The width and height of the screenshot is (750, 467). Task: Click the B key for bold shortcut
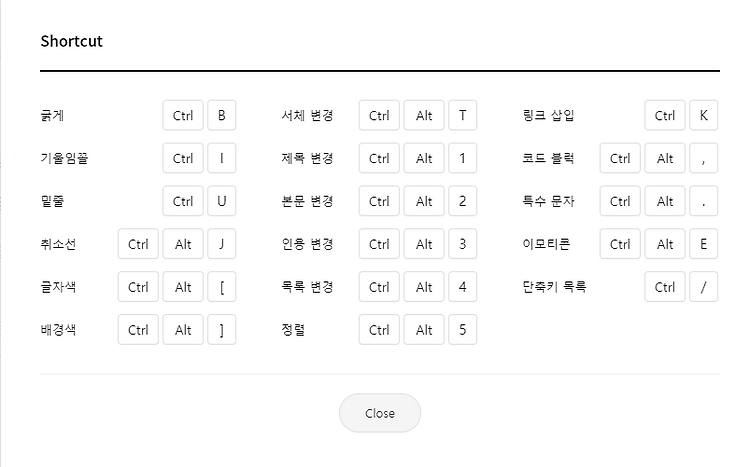(x=221, y=115)
